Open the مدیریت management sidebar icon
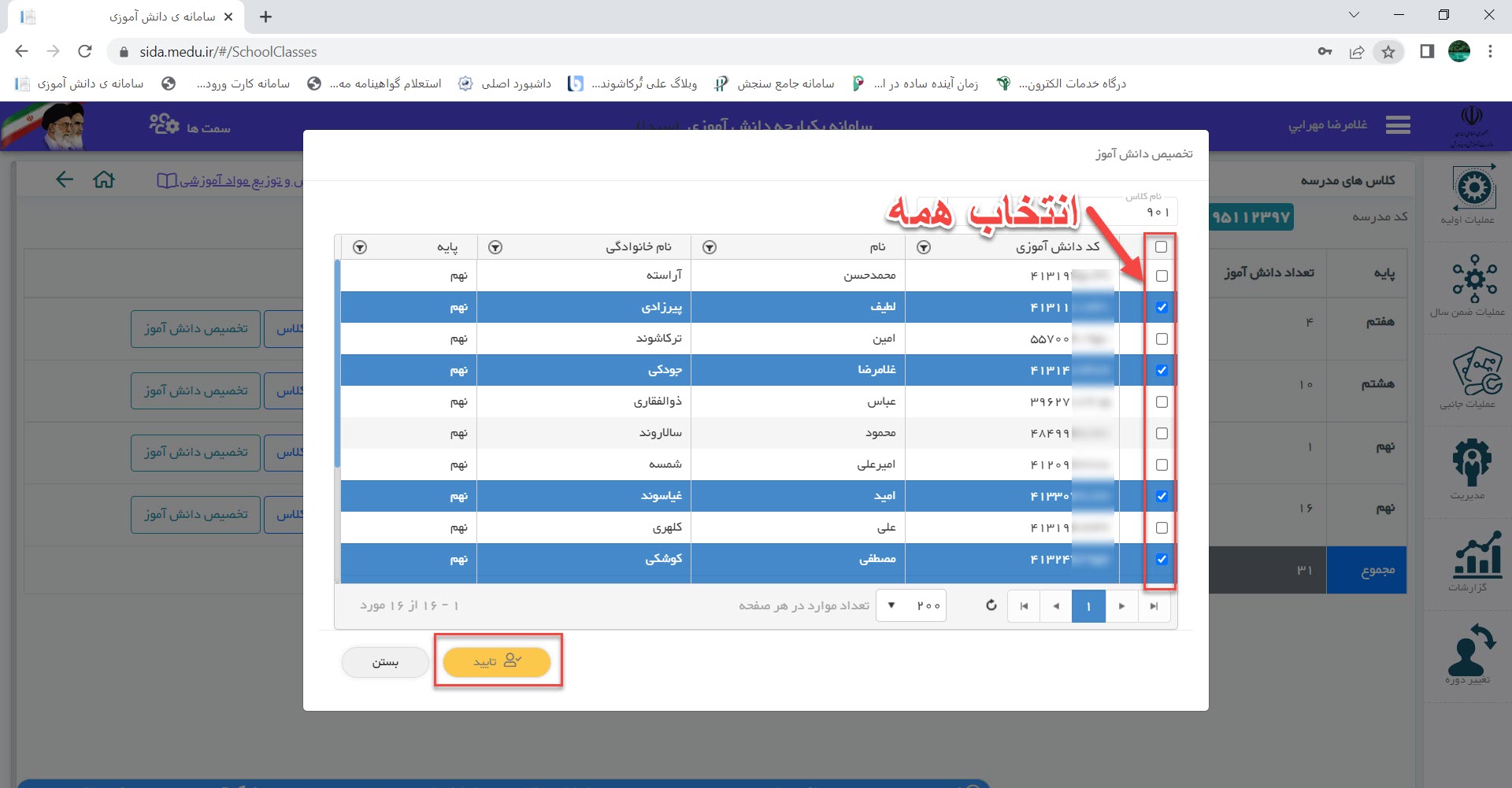 coord(1471,468)
